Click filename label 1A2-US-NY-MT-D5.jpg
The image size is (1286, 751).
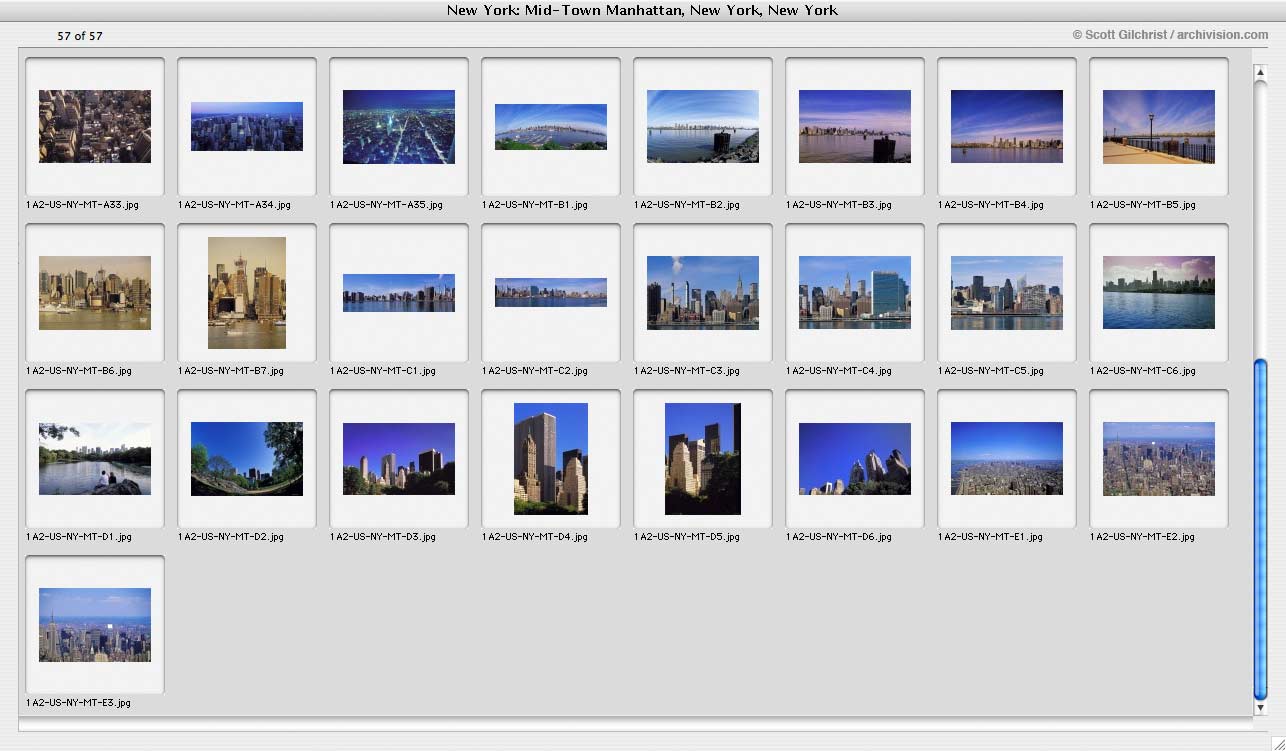point(687,537)
